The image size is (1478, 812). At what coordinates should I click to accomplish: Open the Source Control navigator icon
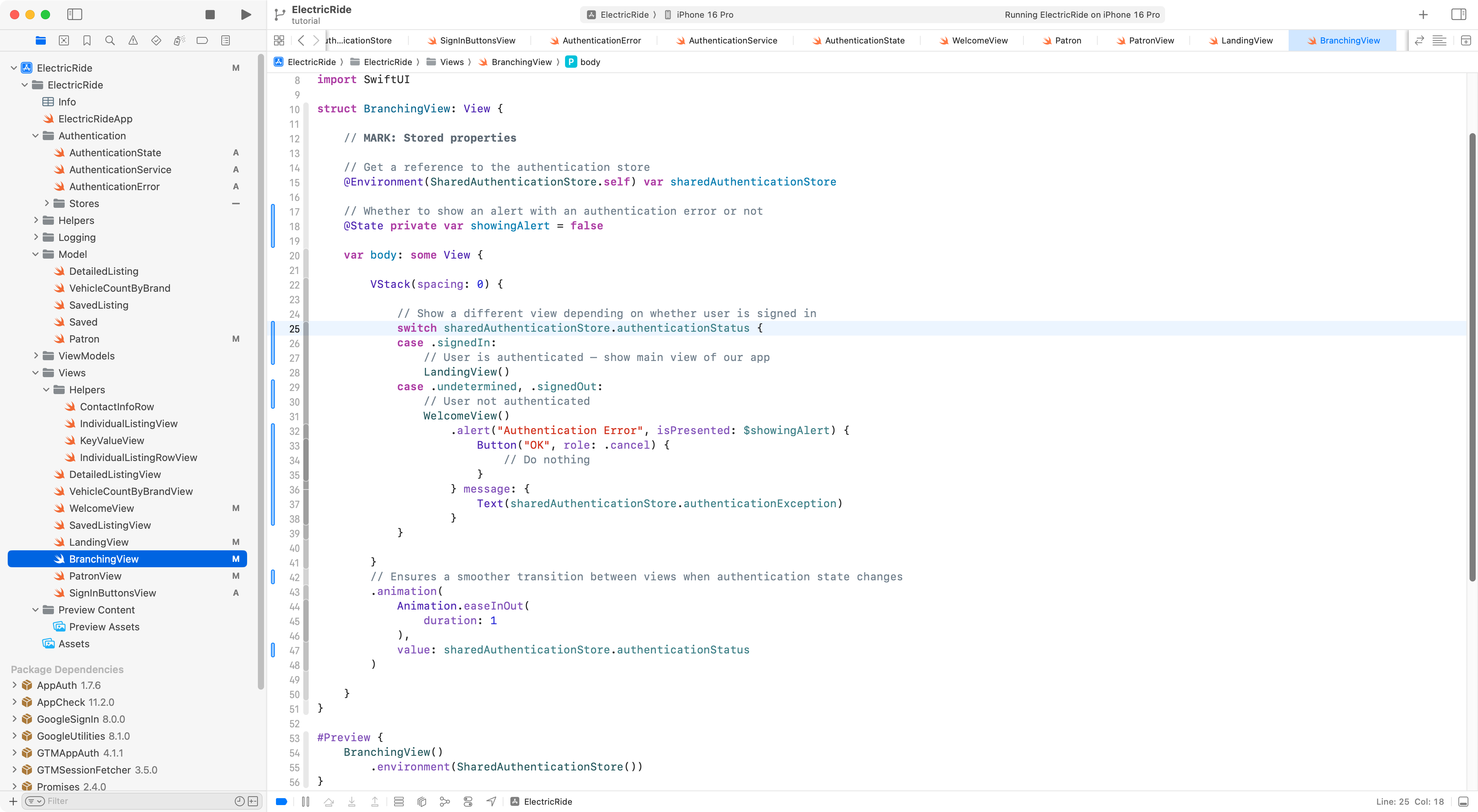click(64, 40)
